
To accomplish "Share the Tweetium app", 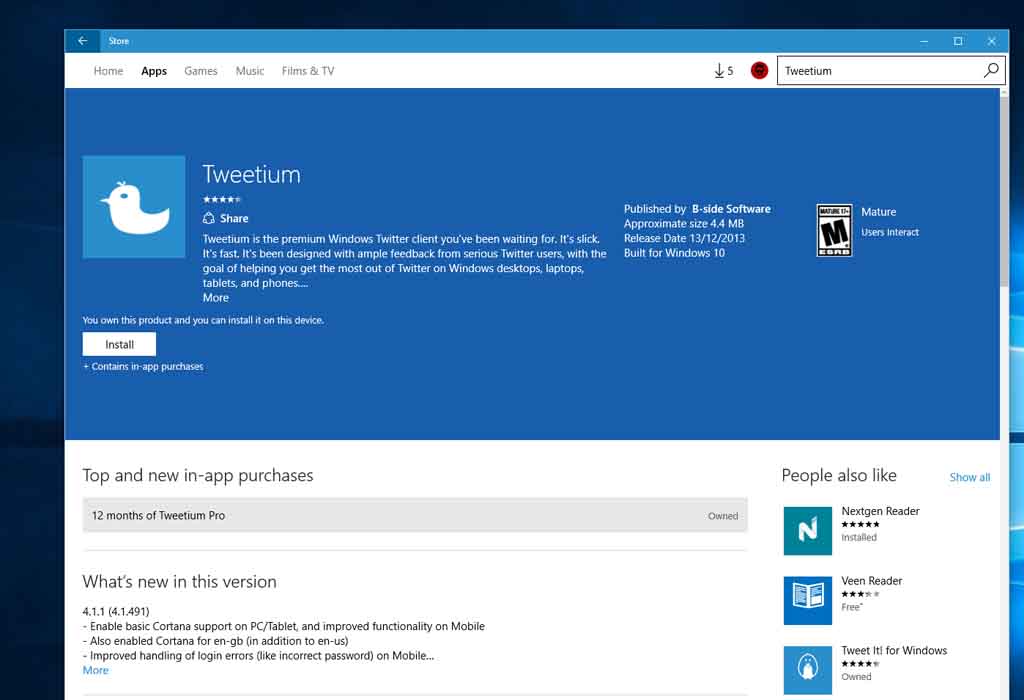I will tap(226, 218).
